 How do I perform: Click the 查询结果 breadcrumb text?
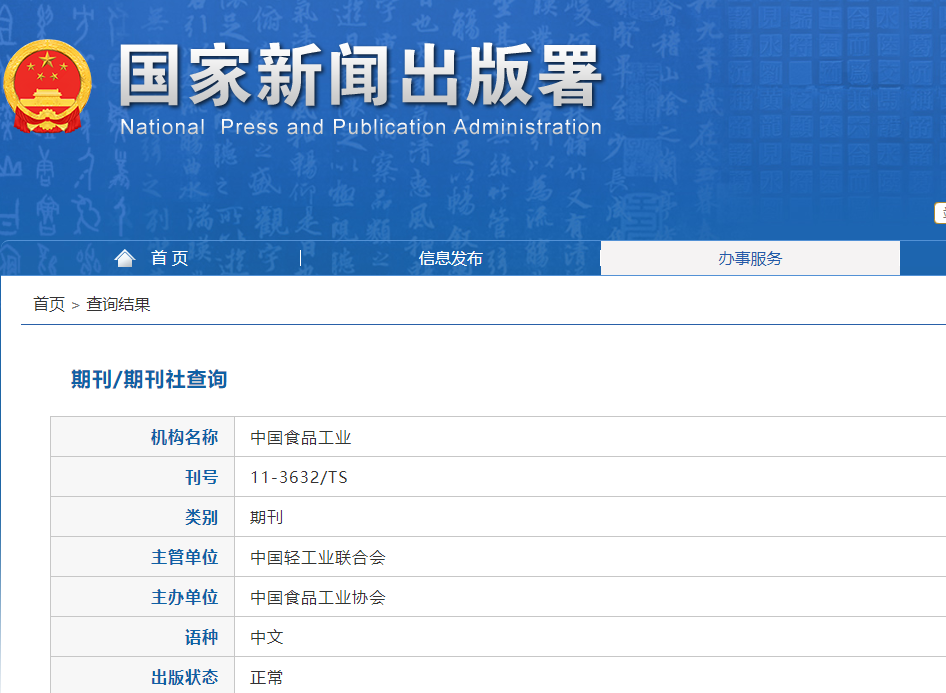pos(118,304)
